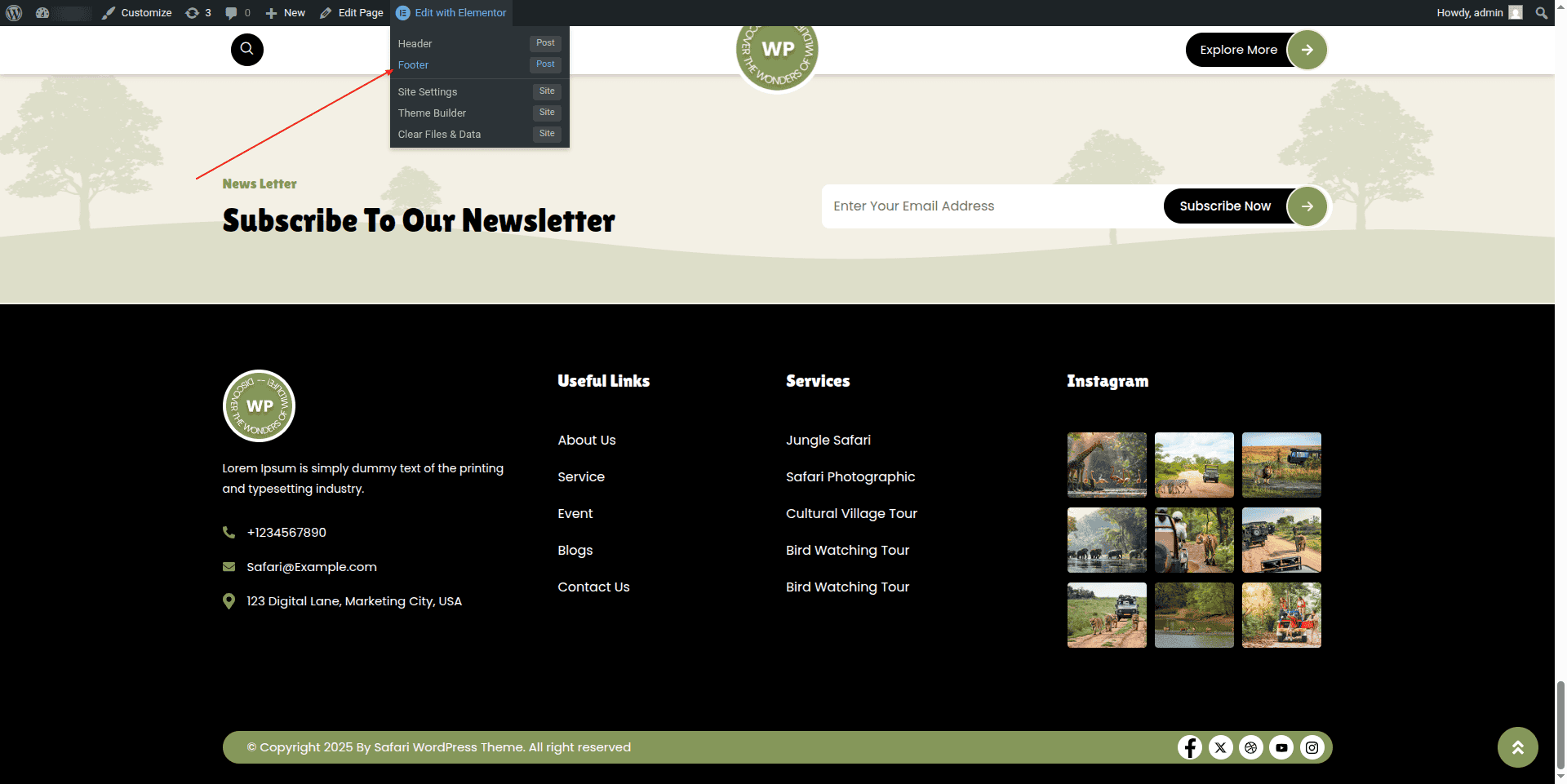1567x784 pixels.
Task: Click the Explore More button
Action: (x=1238, y=50)
